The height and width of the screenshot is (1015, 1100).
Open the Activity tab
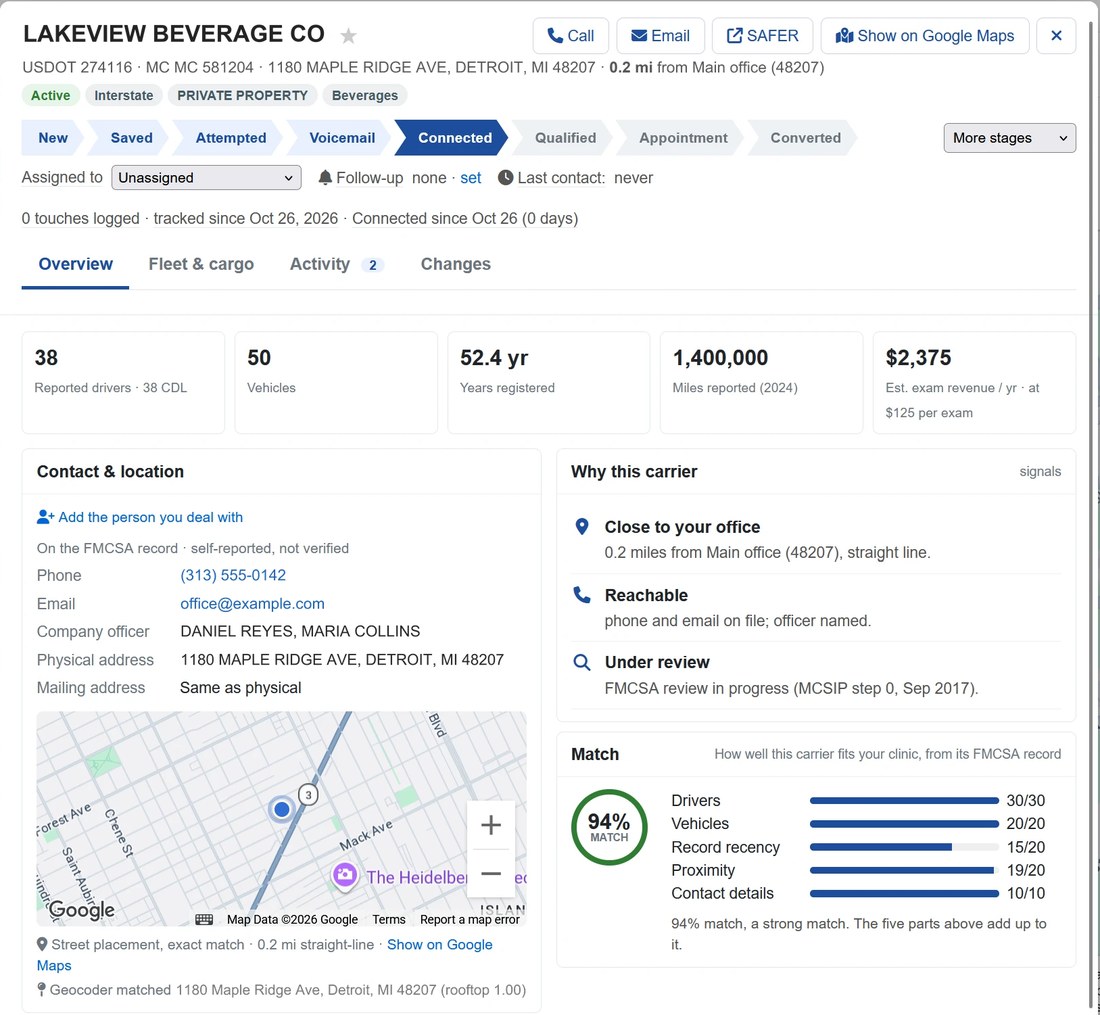[x=336, y=264]
